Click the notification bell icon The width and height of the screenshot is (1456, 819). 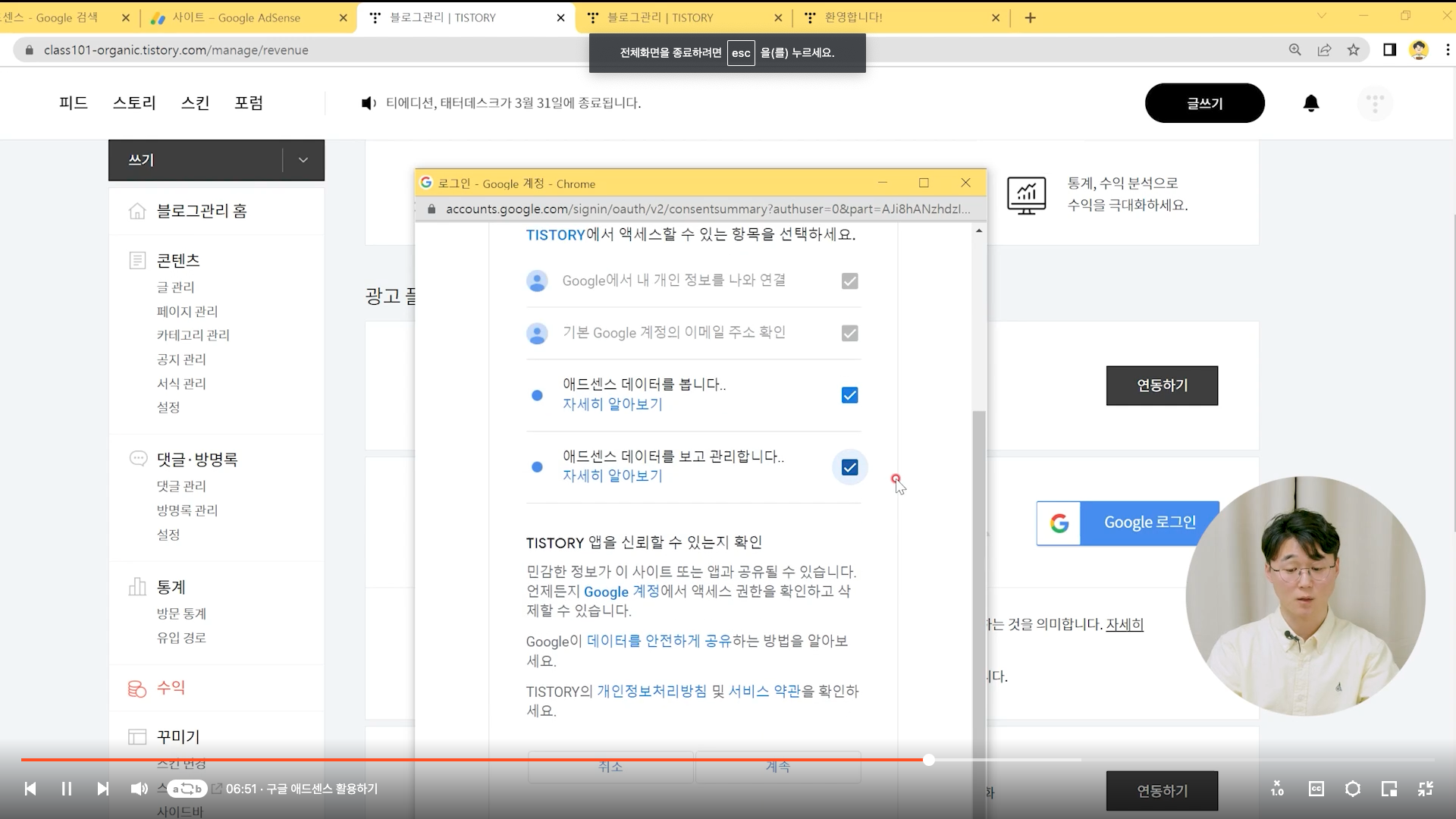[x=1310, y=103]
